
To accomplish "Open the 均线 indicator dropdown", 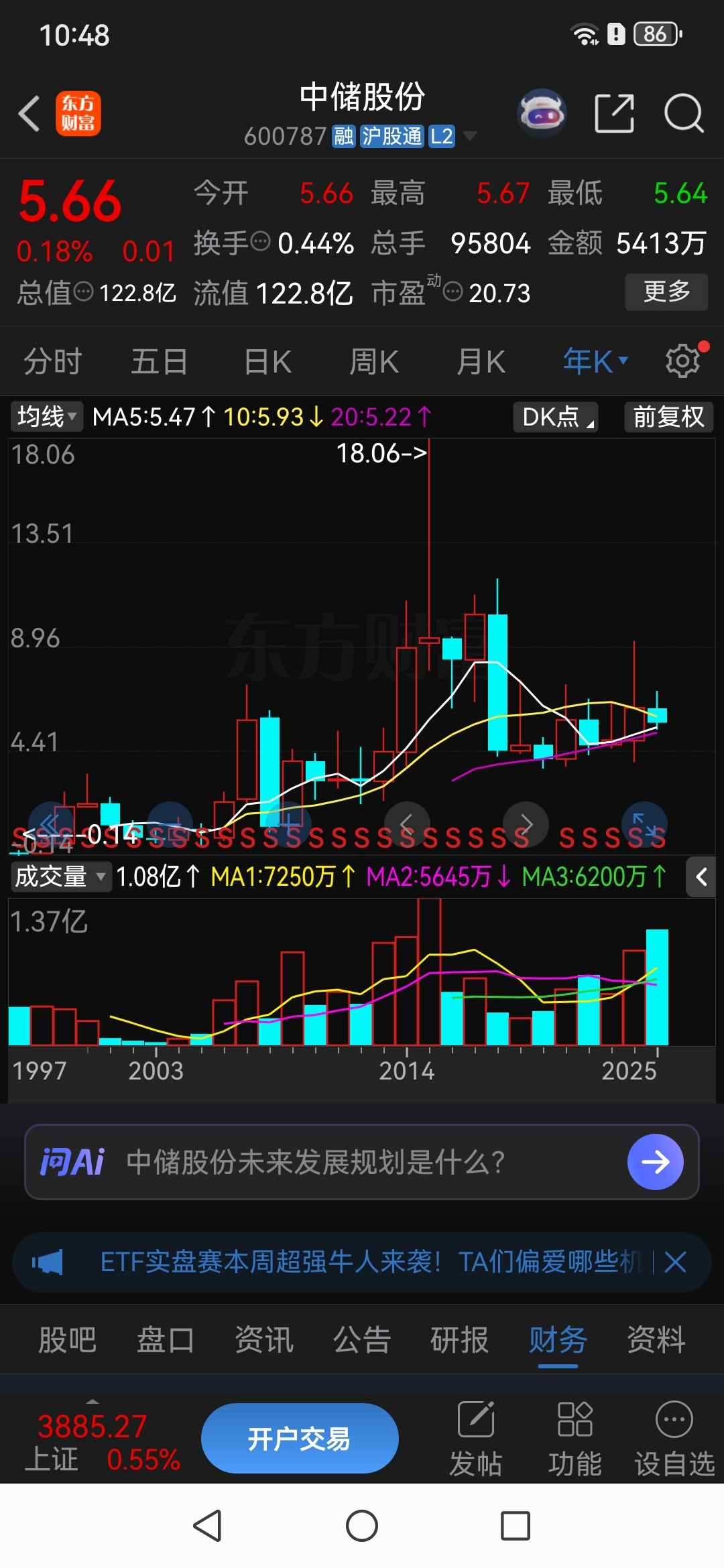I will (46, 417).
